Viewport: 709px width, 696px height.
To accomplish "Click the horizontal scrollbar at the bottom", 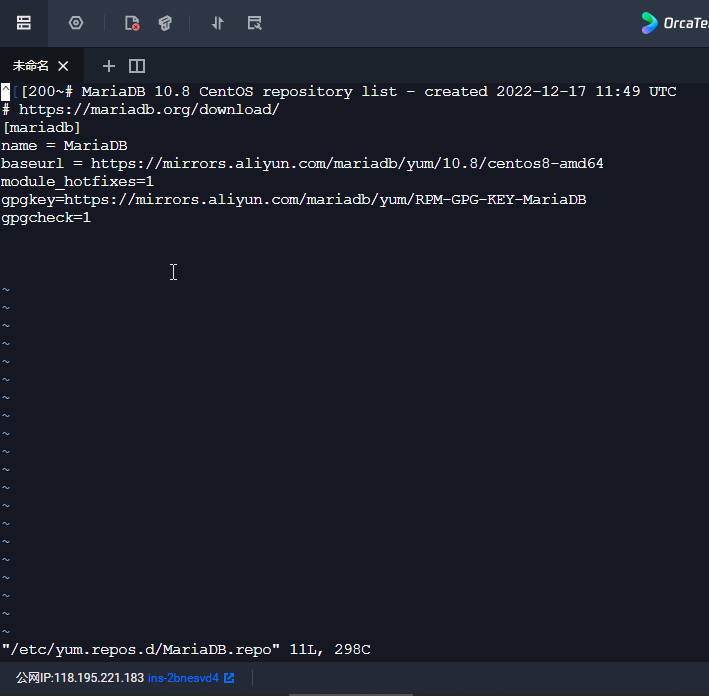I will (x=351, y=695).
